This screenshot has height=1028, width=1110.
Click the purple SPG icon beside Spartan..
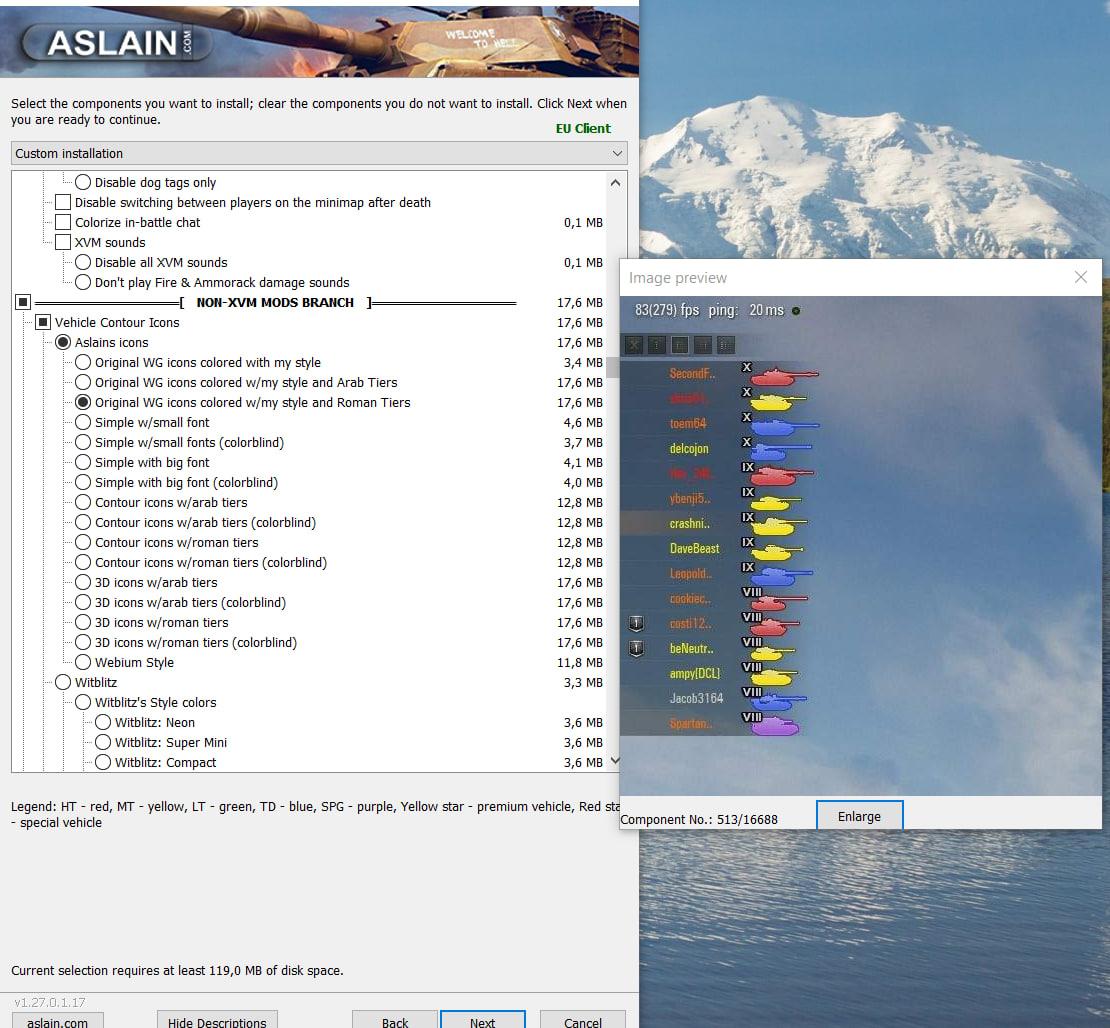774,725
